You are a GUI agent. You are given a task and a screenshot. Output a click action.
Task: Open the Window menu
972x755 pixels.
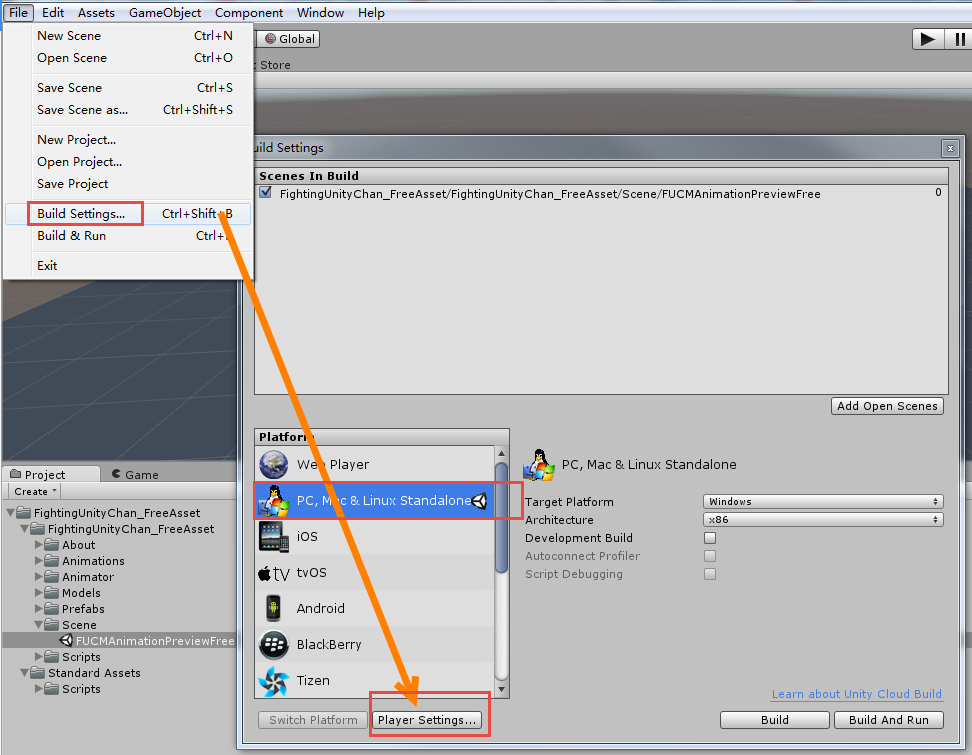point(320,12)
